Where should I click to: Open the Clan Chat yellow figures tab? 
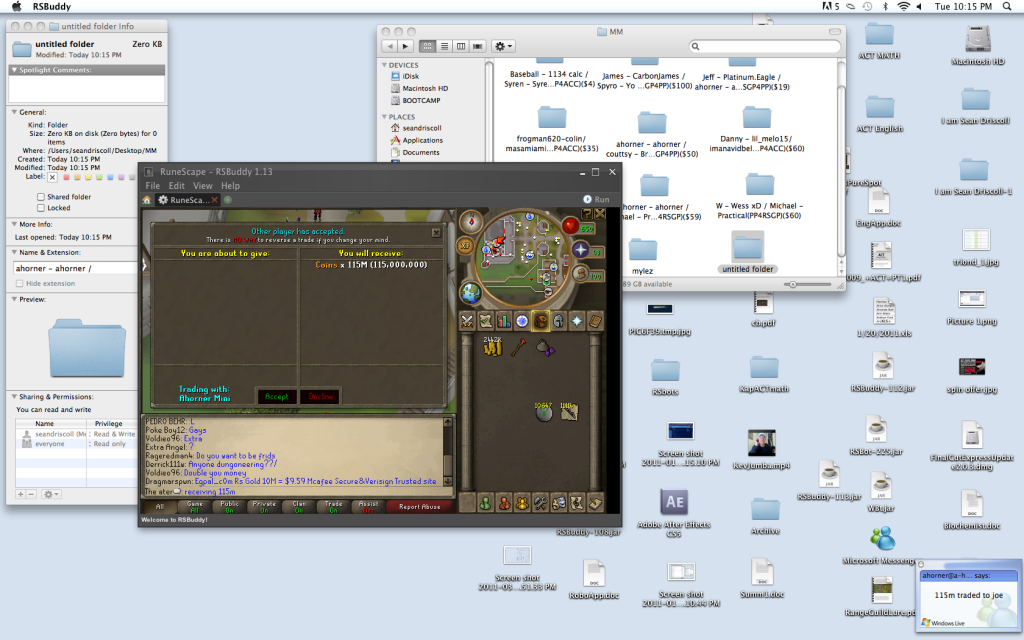pos(522,503)
